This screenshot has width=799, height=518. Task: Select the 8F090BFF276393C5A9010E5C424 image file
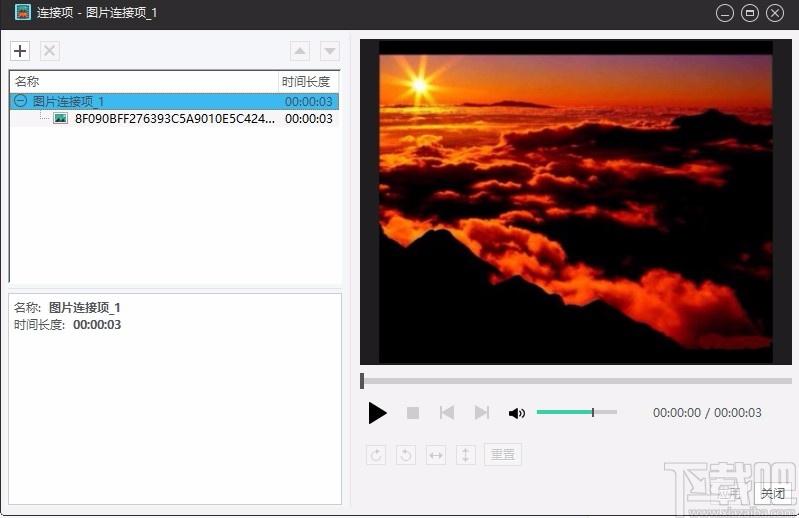175,119
